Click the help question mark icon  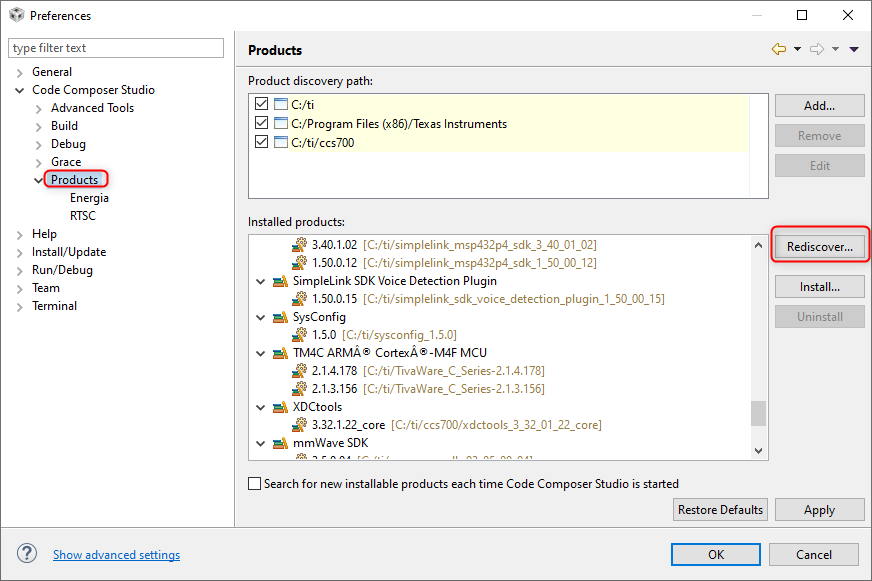coord(27,553)
